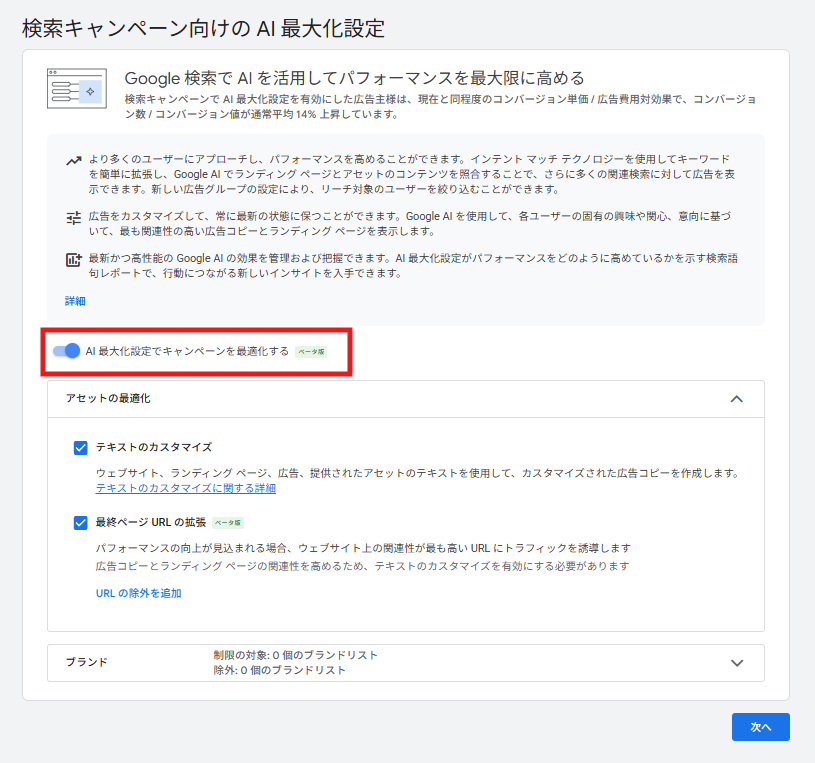Click the Google 検索で AI を活用 heading
The height and width of the screenshot is (763, 815).
(354, 78)
